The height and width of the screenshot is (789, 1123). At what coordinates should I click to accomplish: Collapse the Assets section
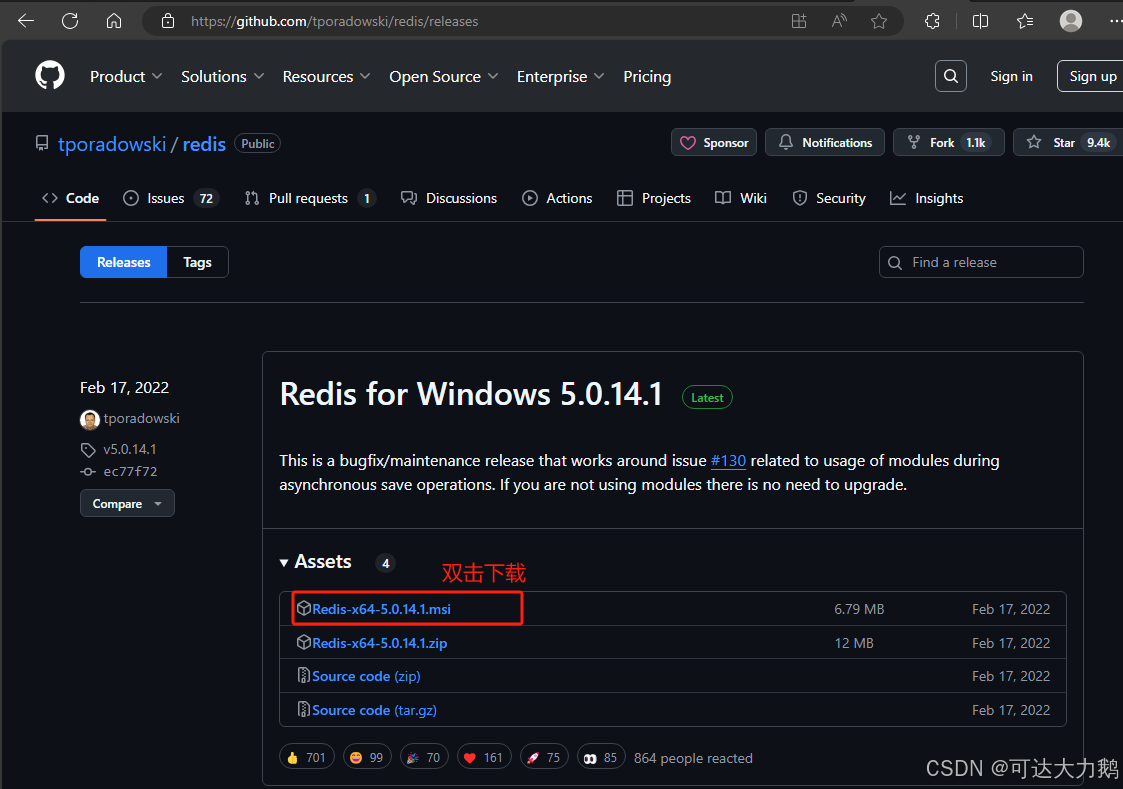(x=285, y=562)
